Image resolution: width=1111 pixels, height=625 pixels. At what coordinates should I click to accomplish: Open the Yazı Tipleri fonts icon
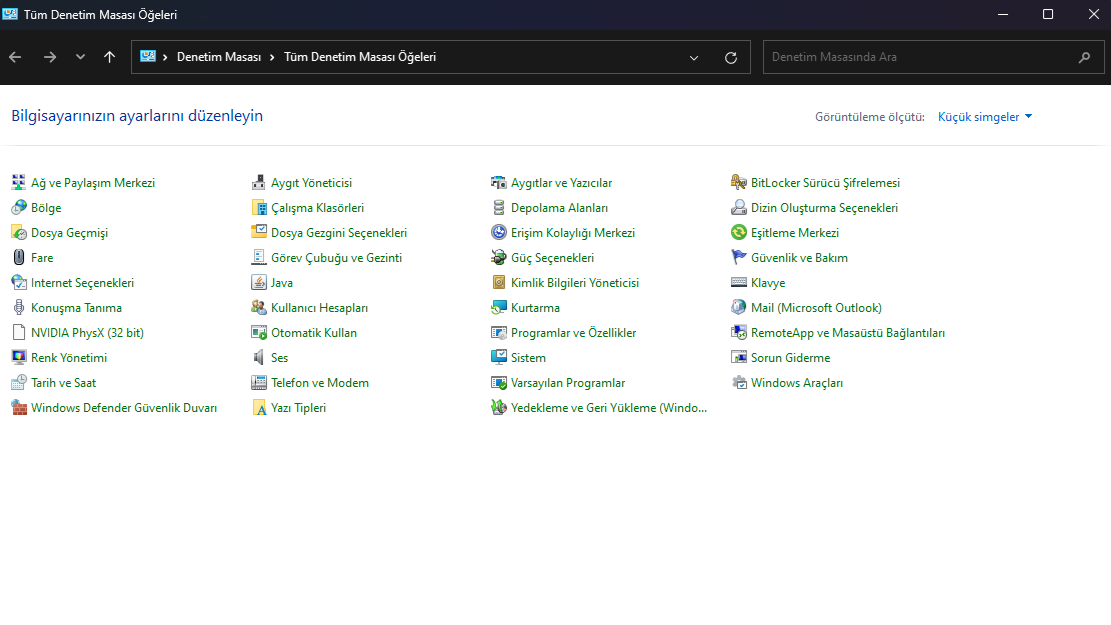pos(259,408)
